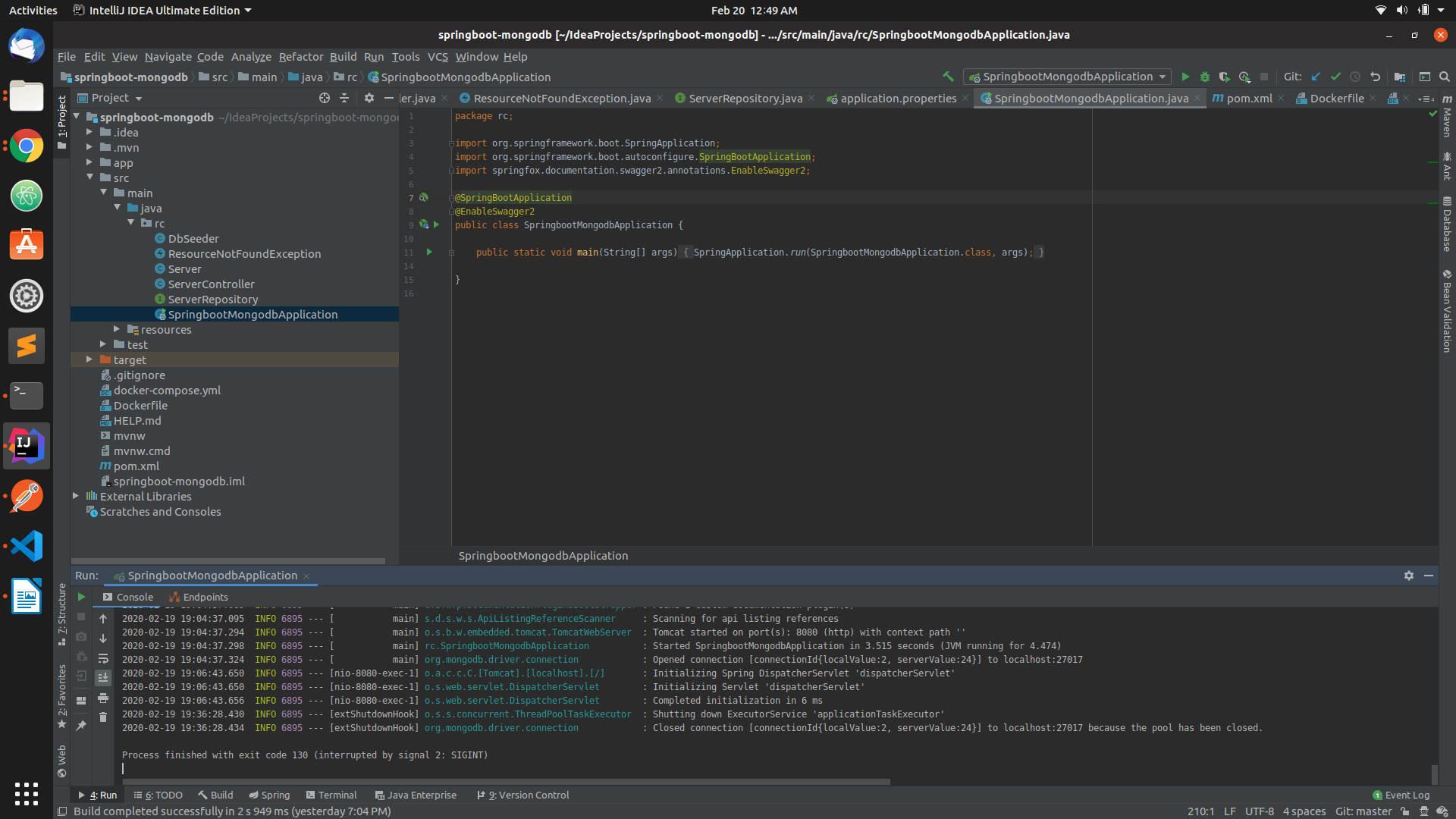
Task: Open the Event Log
Action: (x=1401, y=795)
